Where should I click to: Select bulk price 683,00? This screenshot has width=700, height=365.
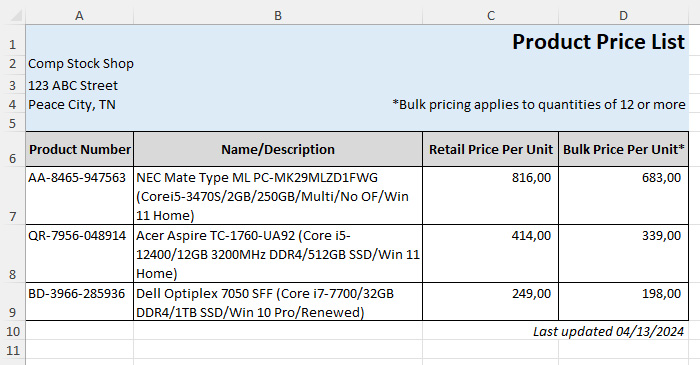click(x=623, y=196)
